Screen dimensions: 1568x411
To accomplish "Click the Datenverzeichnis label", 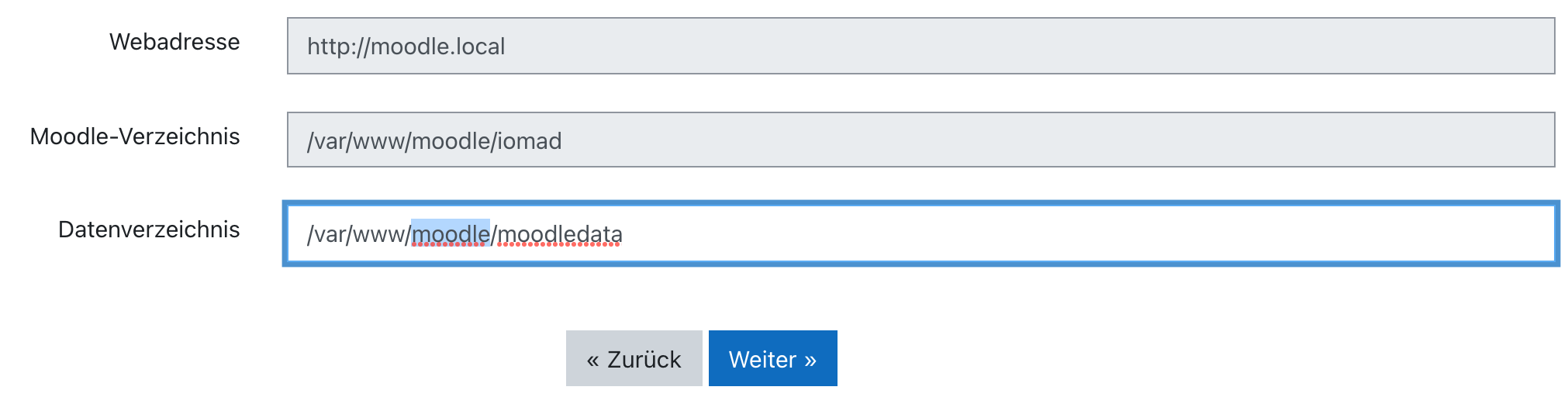I will 149,230.
